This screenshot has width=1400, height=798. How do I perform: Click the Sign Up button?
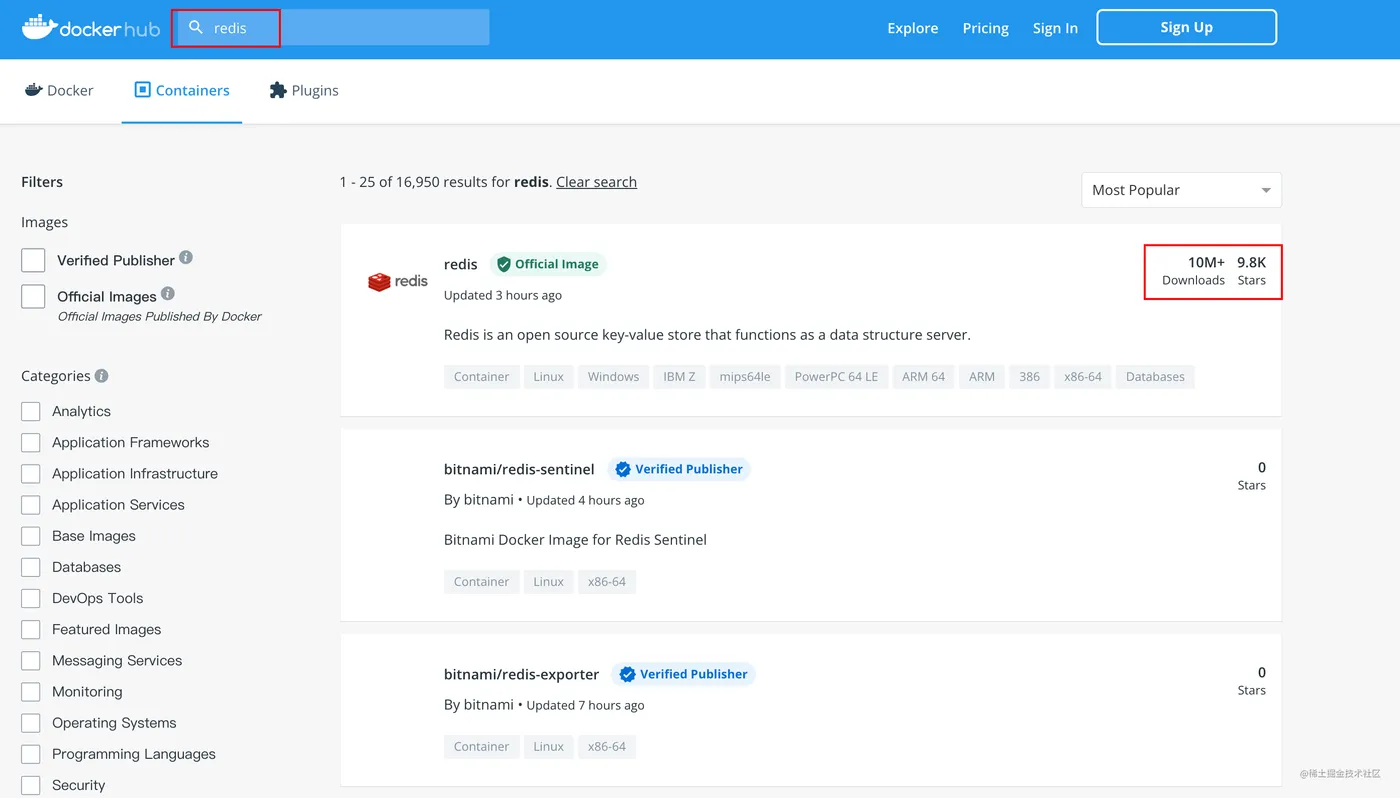(1187, 27)
